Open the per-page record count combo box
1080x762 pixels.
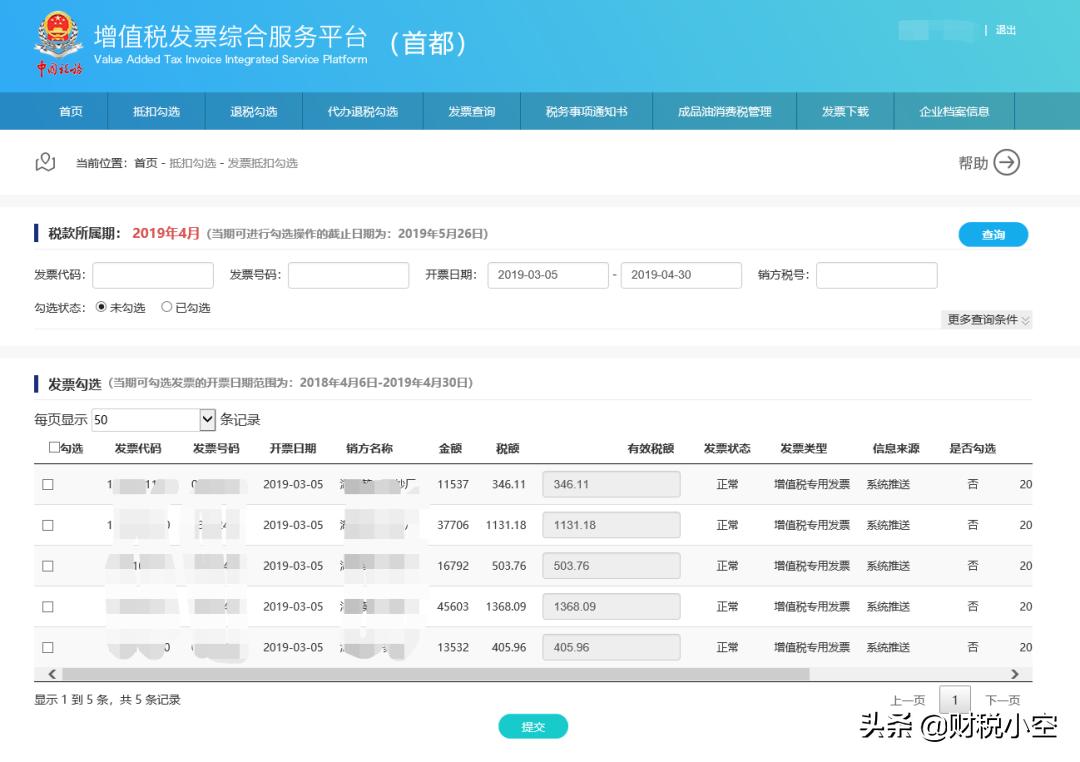click(x=150, y=419)
